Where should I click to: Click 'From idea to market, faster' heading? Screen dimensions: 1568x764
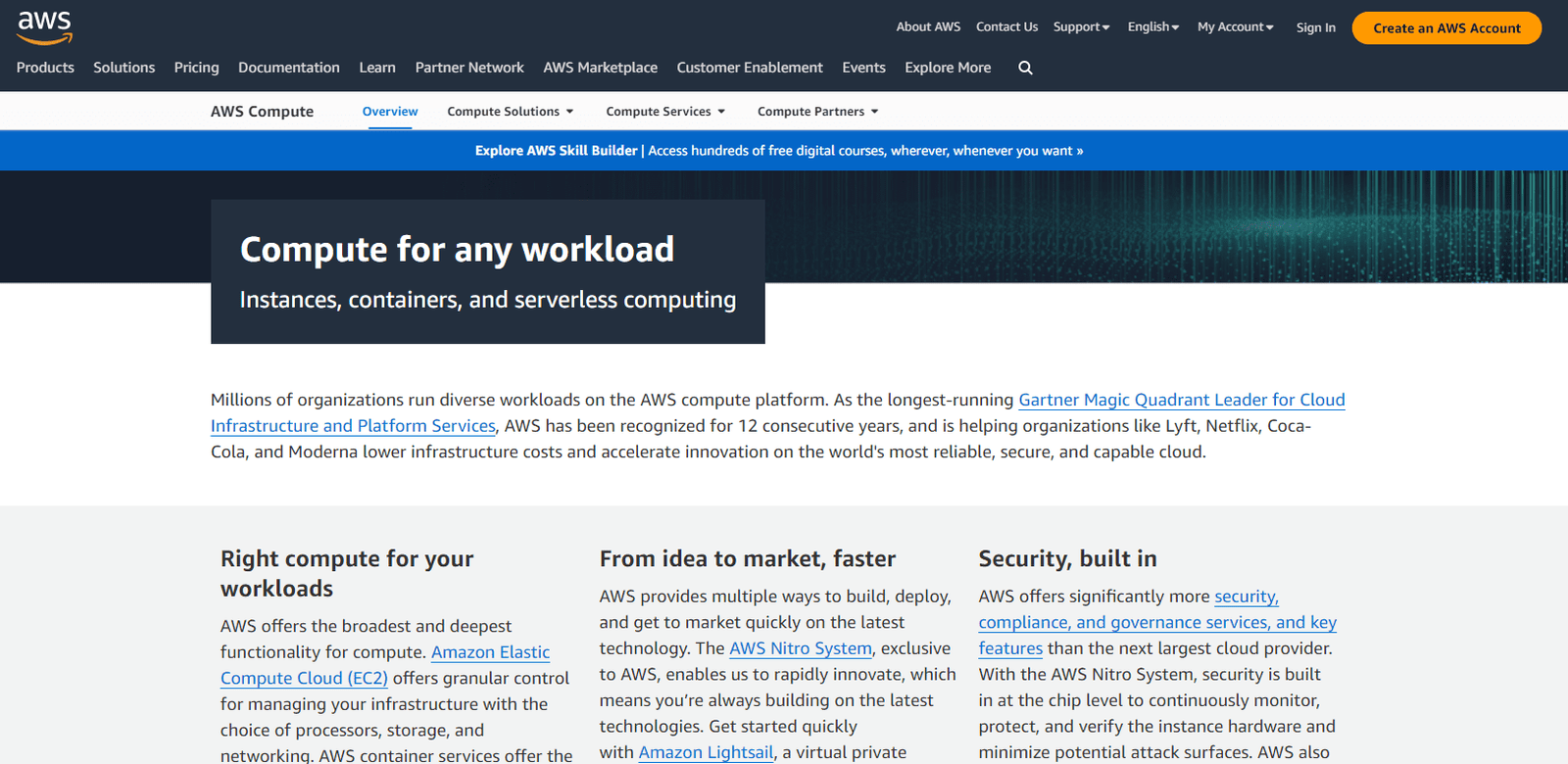pyautogui.click(x=748, y=558)
